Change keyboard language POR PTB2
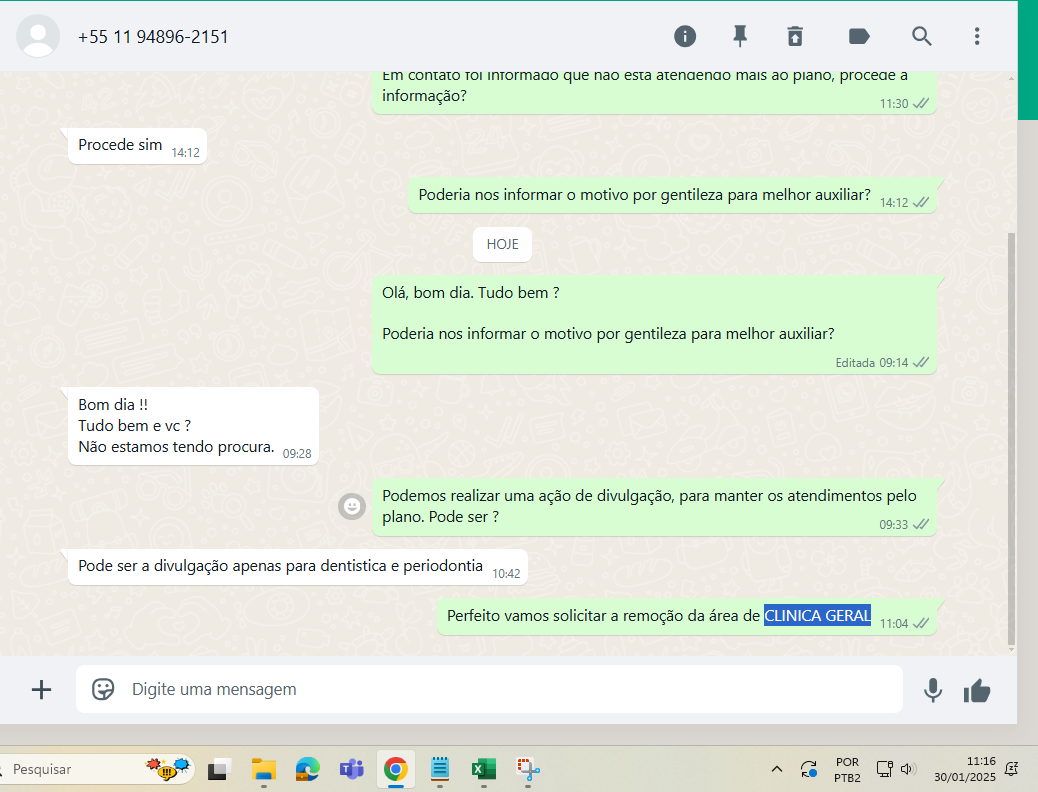1038x792 pixels. click(x=847, y=769)
